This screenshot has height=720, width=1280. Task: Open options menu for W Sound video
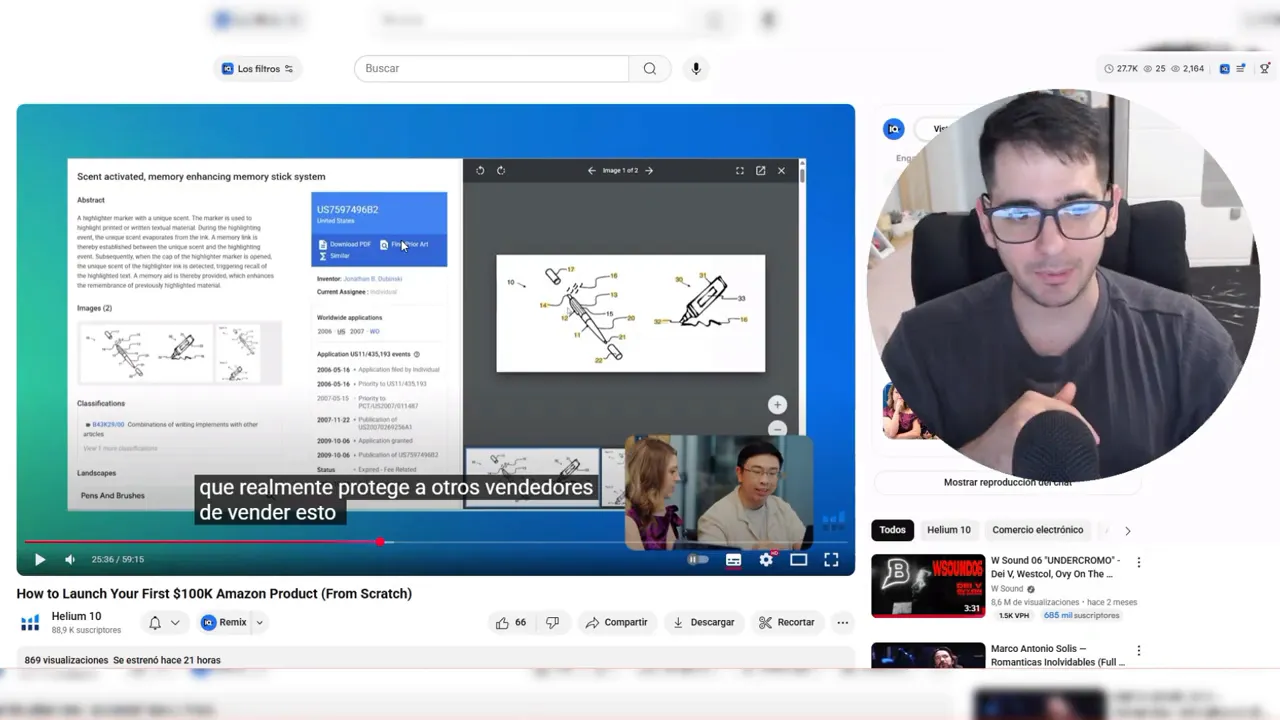[1138, 563]
